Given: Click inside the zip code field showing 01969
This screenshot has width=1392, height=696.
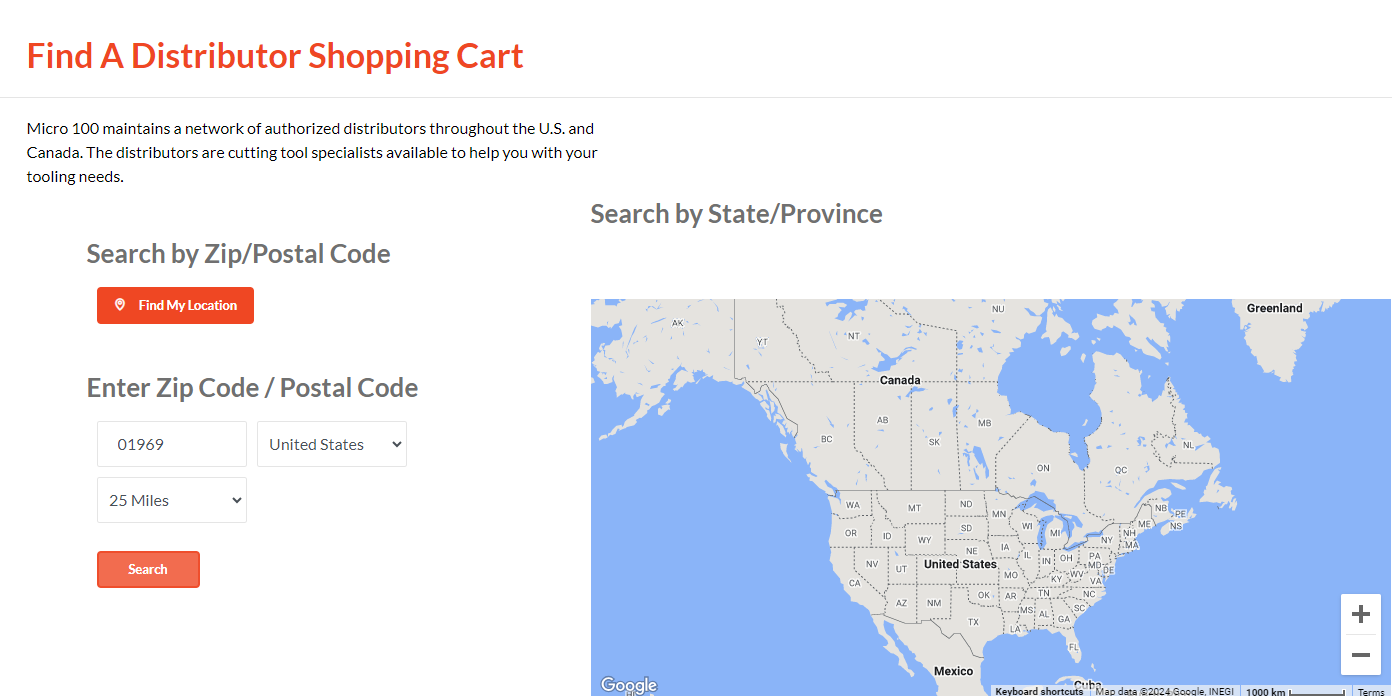Looking at the screenshot, I should click(171, 443).
